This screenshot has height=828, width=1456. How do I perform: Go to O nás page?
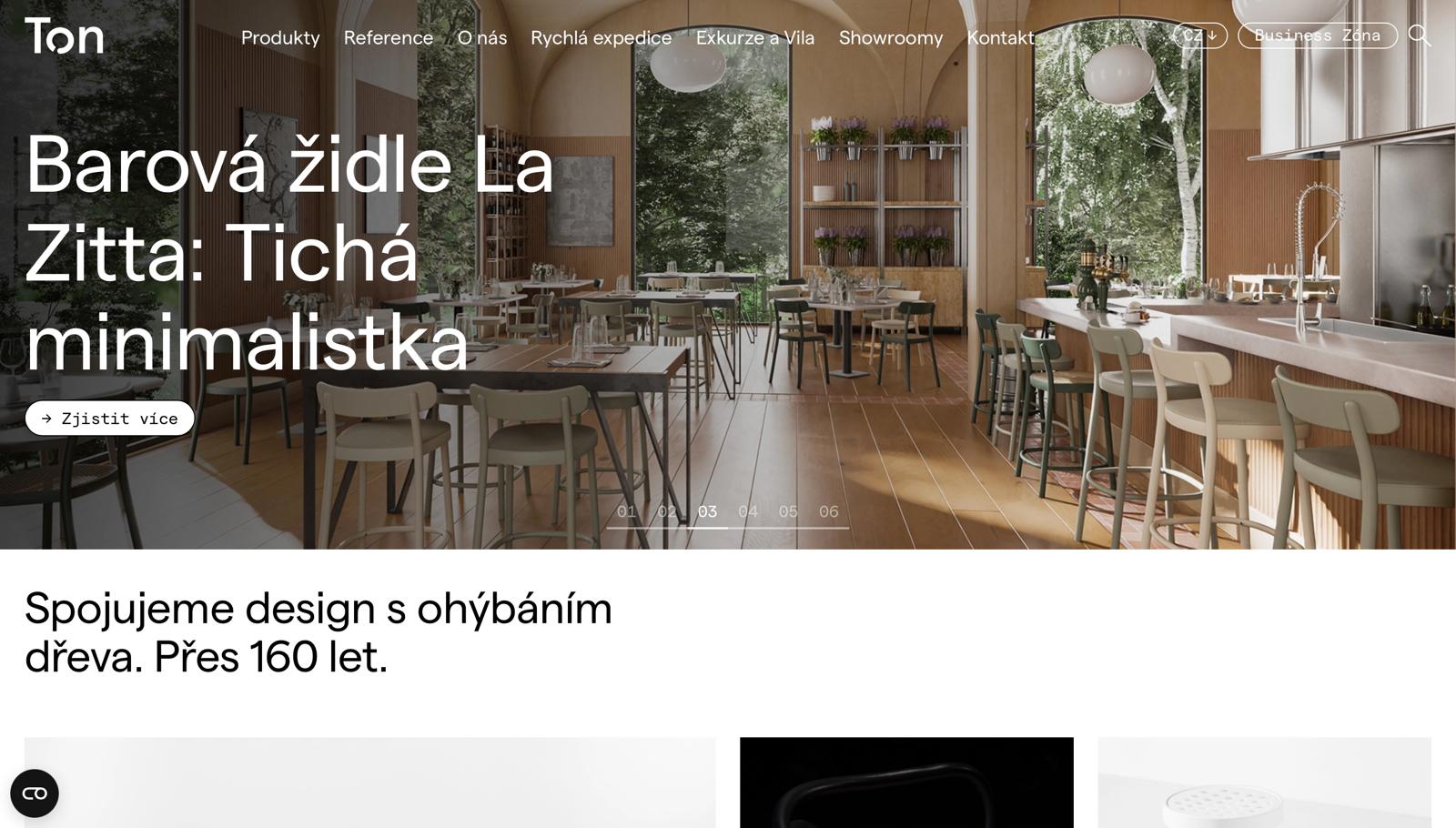coord(482,38)
